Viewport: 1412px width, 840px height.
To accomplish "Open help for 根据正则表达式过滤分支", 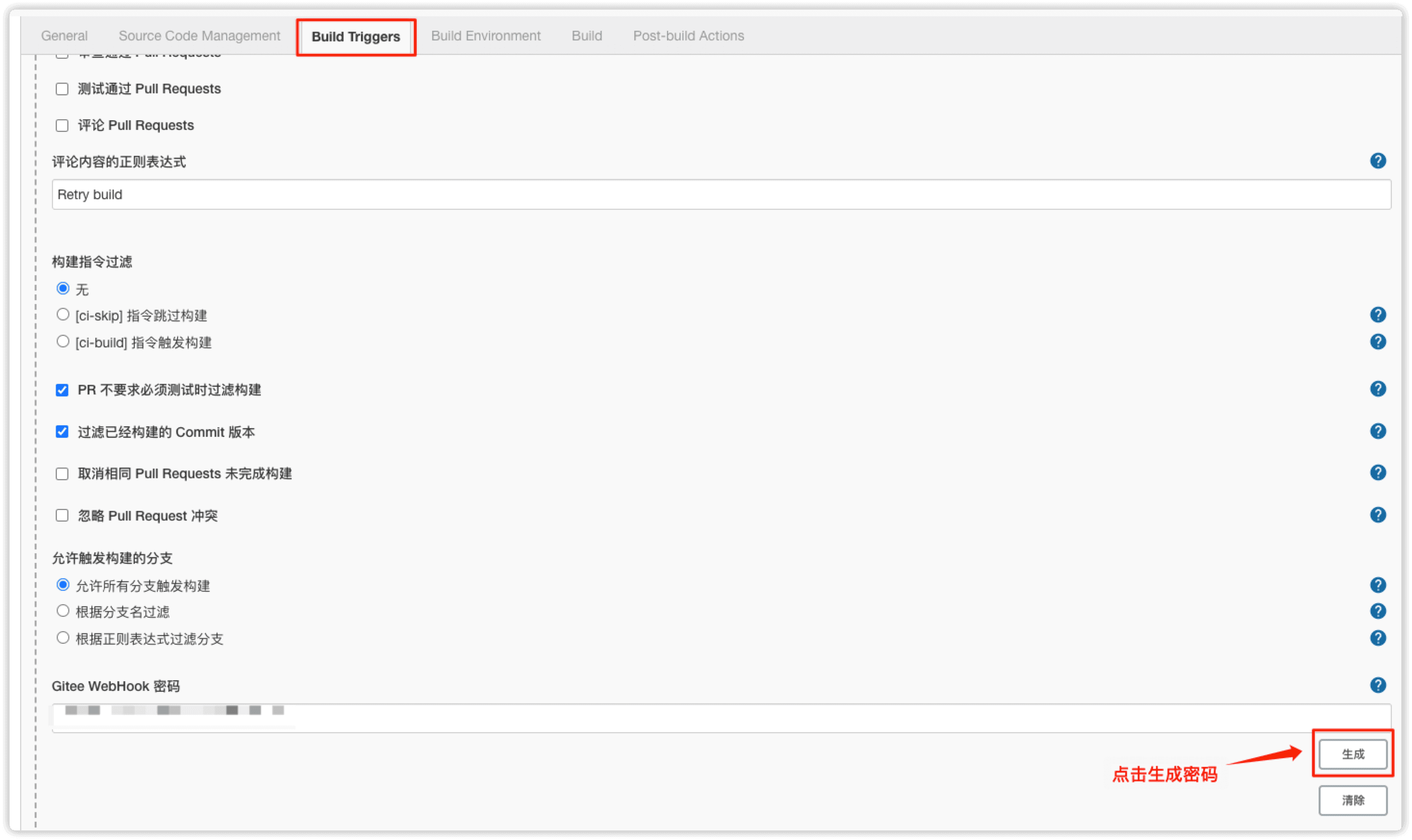I will (1377, 638).
